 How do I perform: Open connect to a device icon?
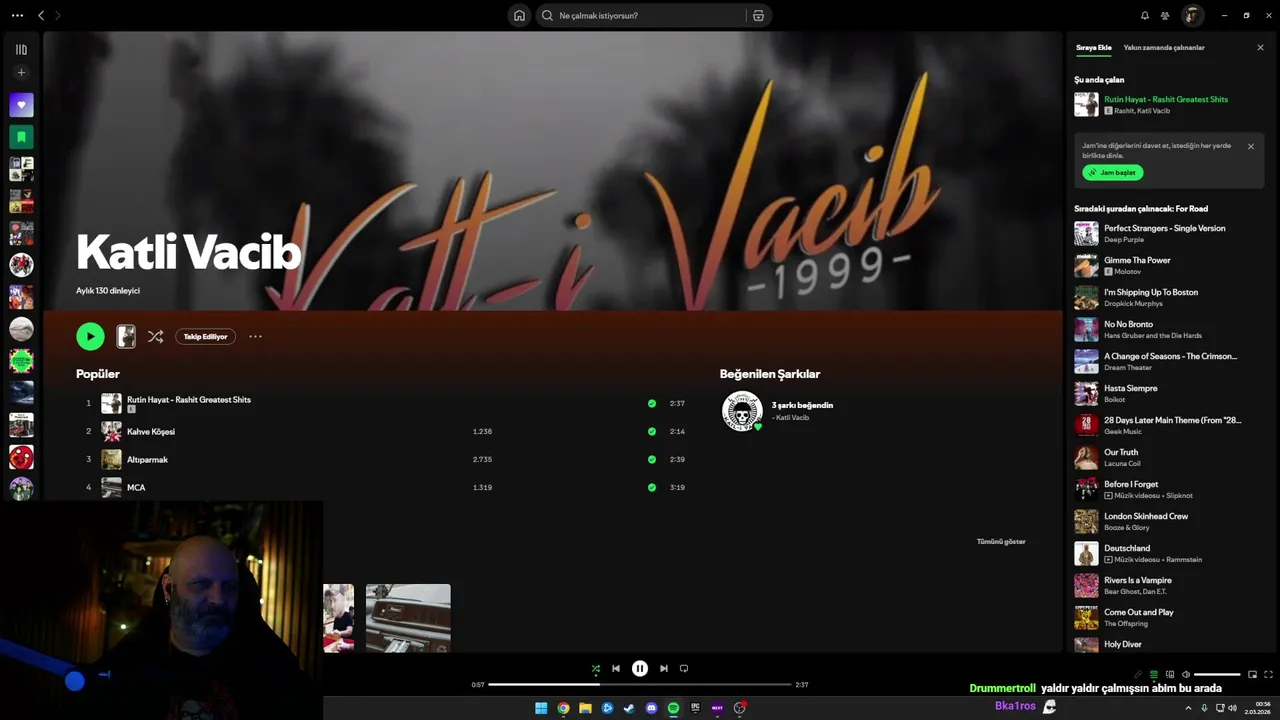(1170, 674)
